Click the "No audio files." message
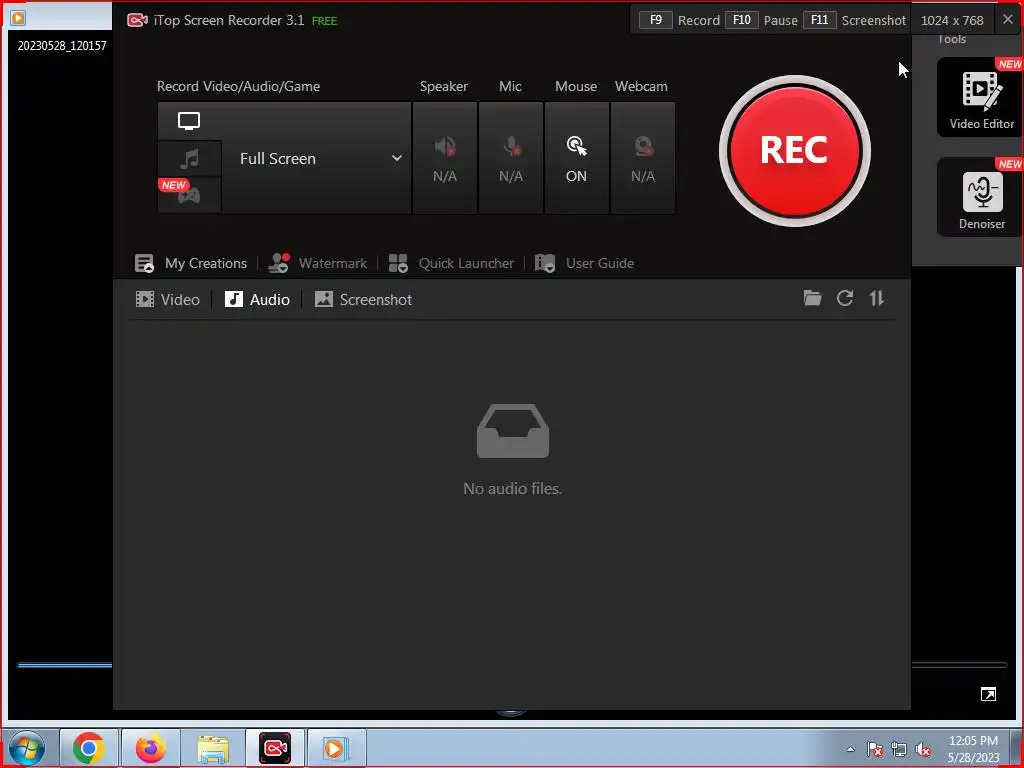Screen dimensions: 1024x768 click(513, 488)
